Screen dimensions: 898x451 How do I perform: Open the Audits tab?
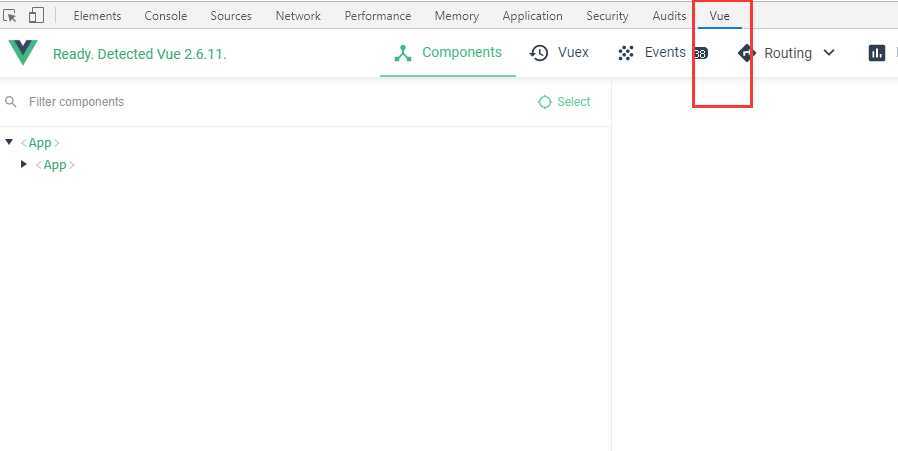[x=669, y=16]
